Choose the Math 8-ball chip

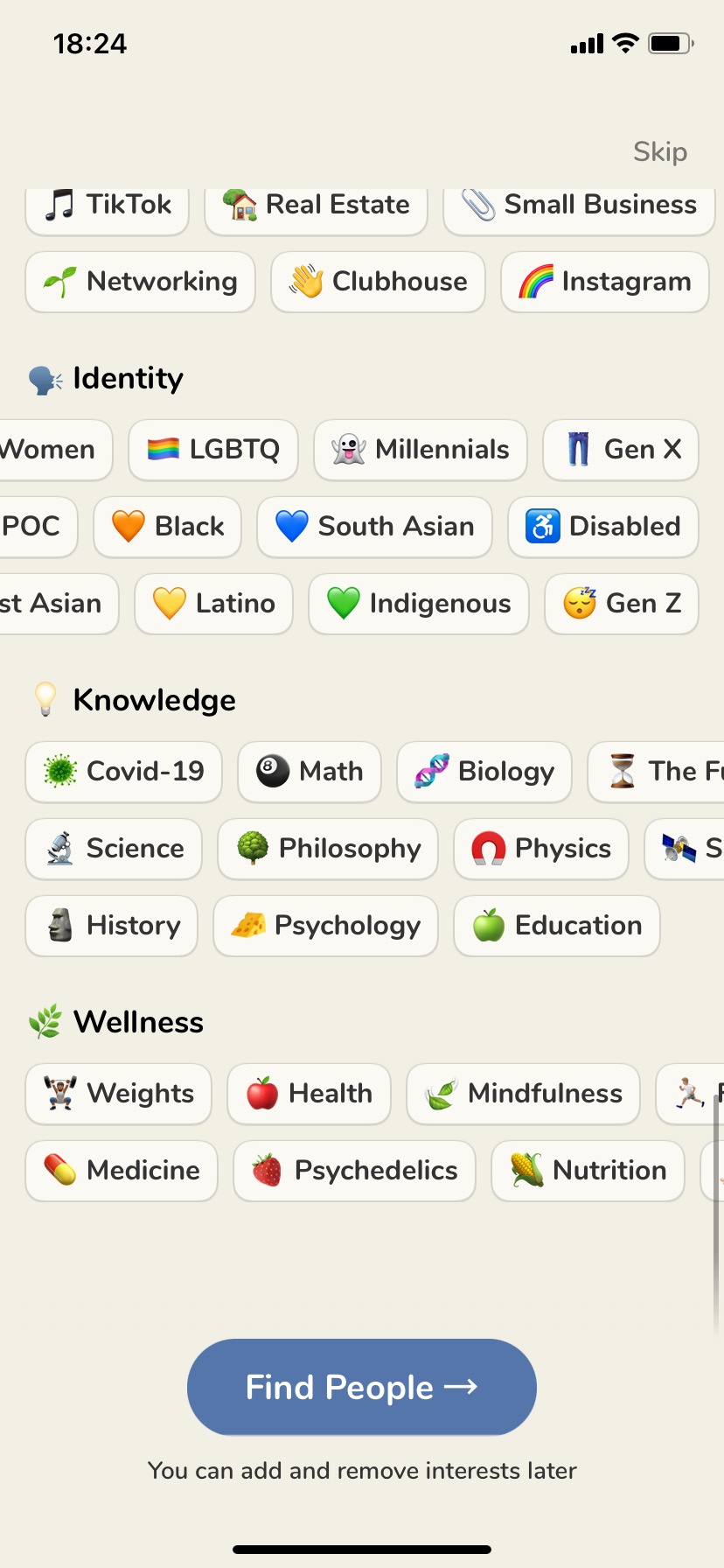310,772
